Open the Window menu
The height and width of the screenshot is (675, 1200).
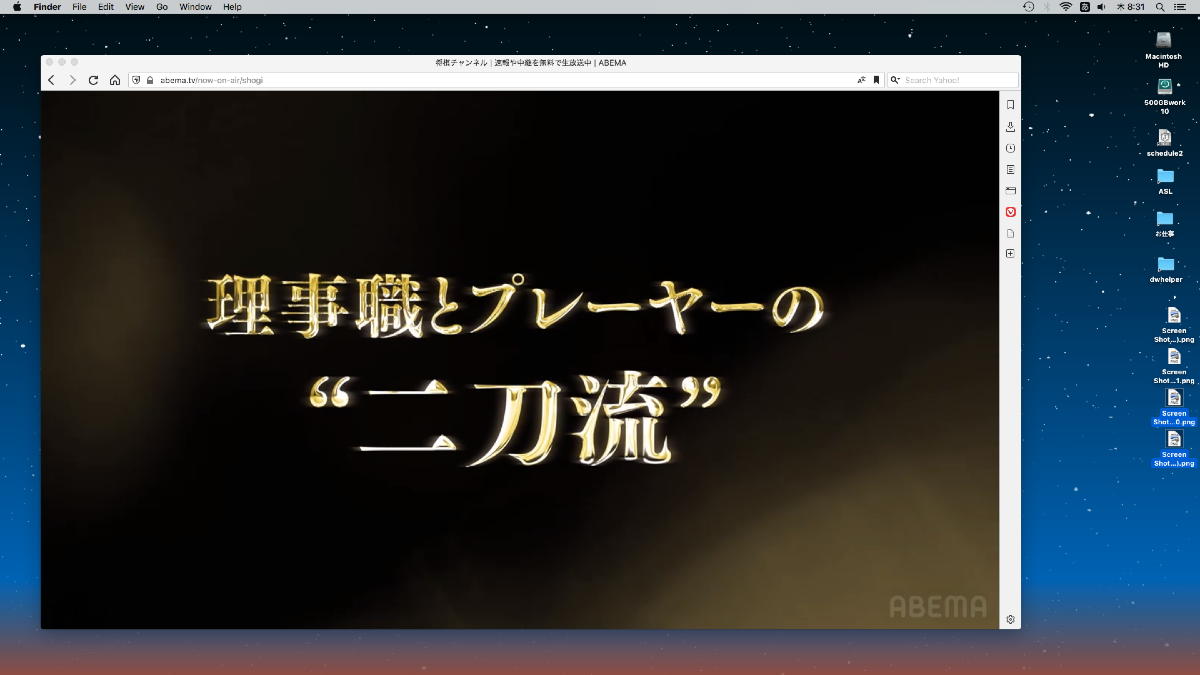click(x=195, y=7)
